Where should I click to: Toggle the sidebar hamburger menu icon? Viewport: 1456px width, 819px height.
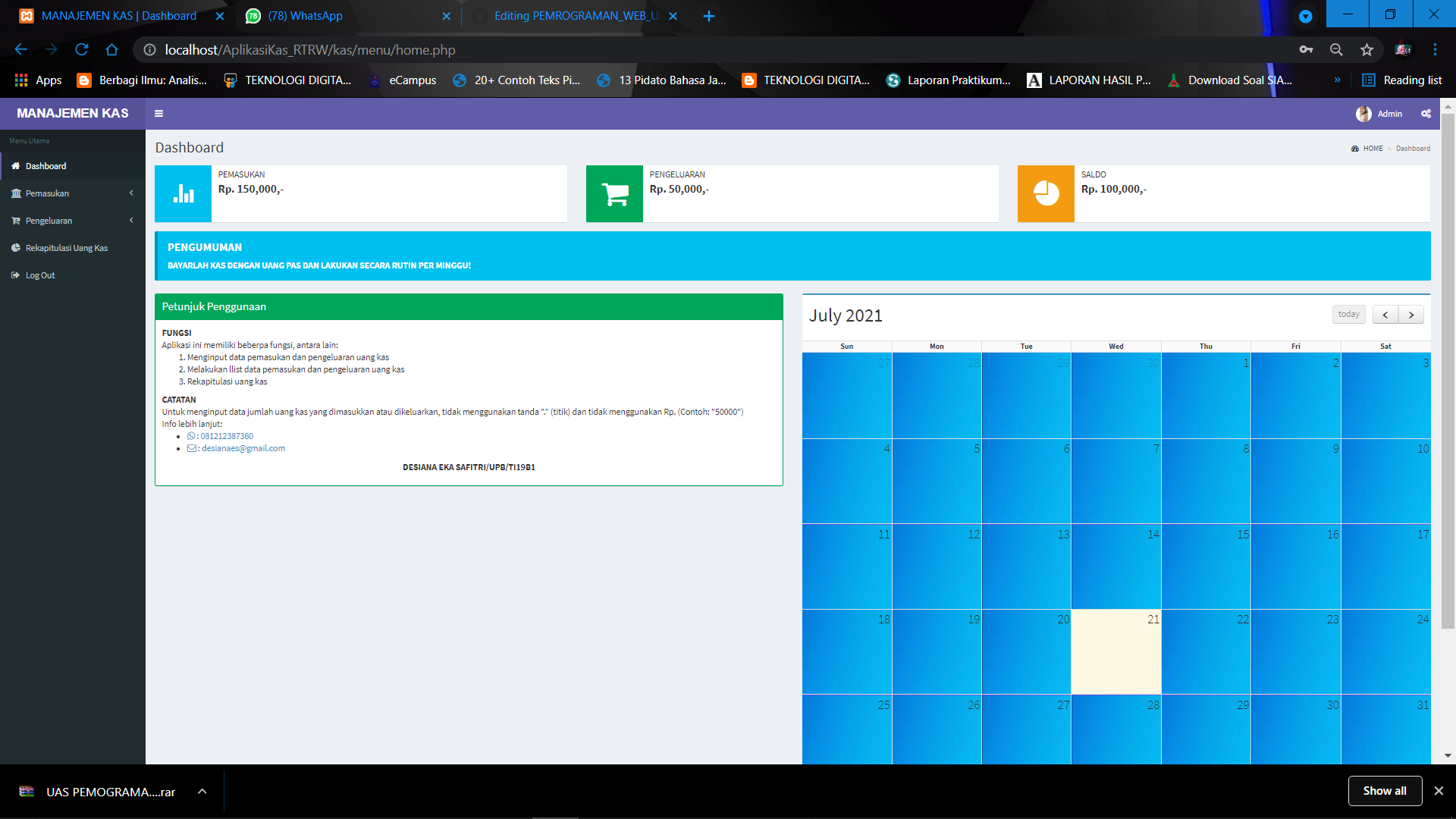(158, 114)
